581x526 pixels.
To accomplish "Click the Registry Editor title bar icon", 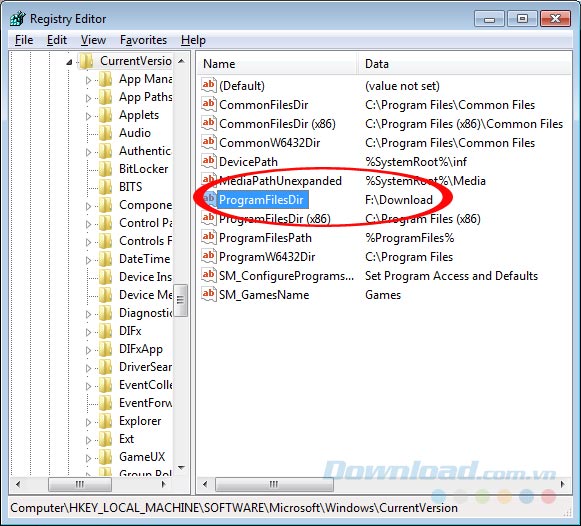I will click(x=17, y=19).
